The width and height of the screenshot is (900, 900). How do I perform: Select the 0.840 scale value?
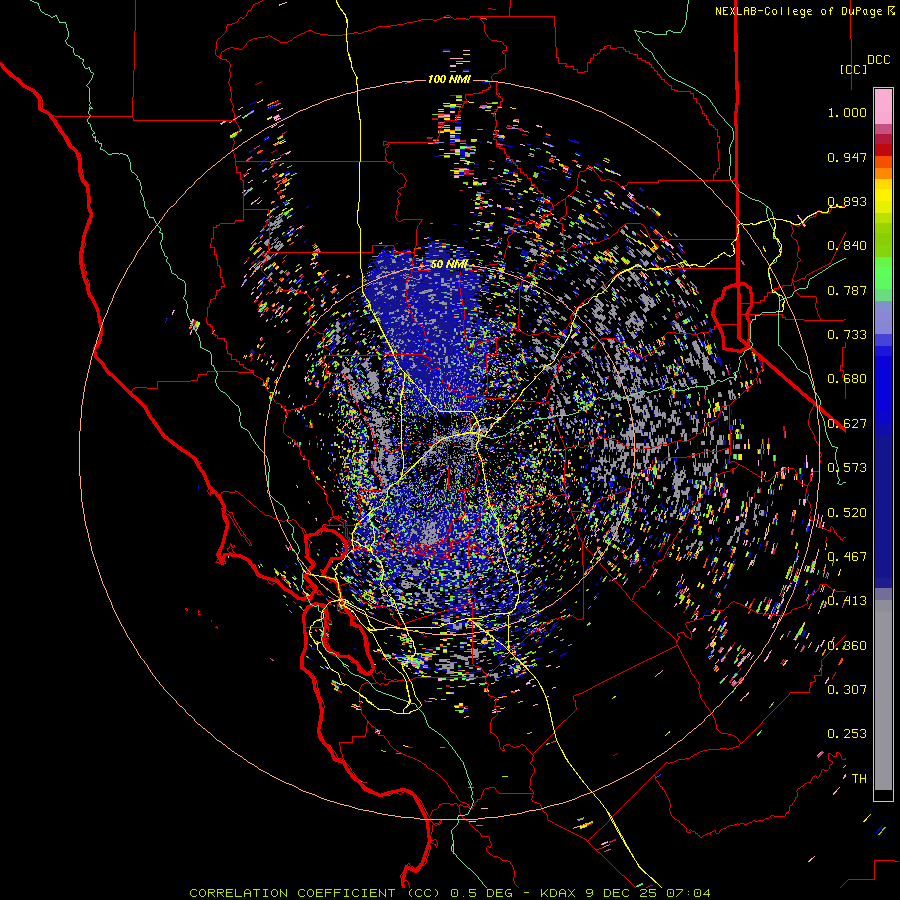847,246
